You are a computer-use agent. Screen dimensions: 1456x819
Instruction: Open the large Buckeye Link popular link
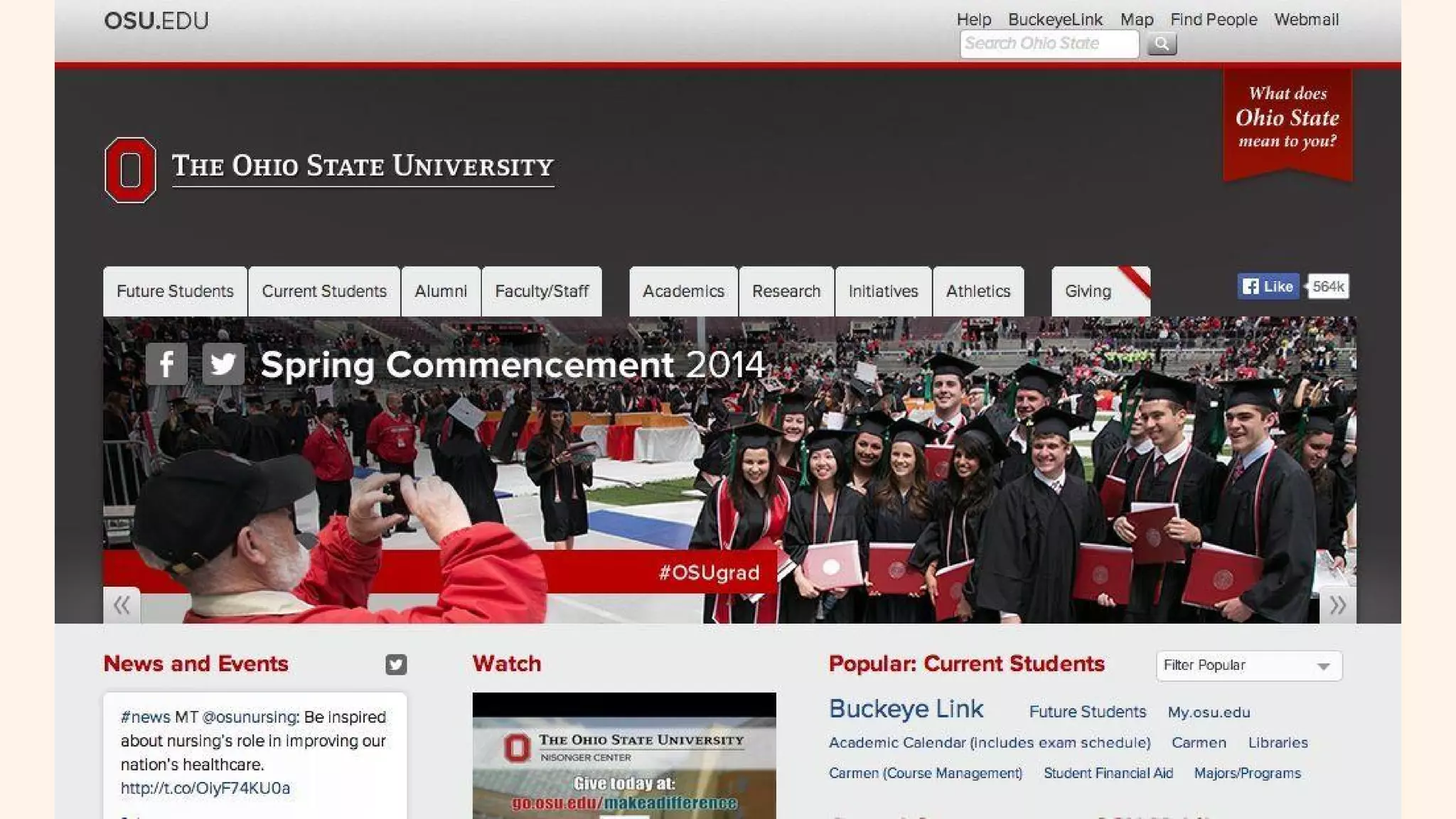[x=906, y=709]
